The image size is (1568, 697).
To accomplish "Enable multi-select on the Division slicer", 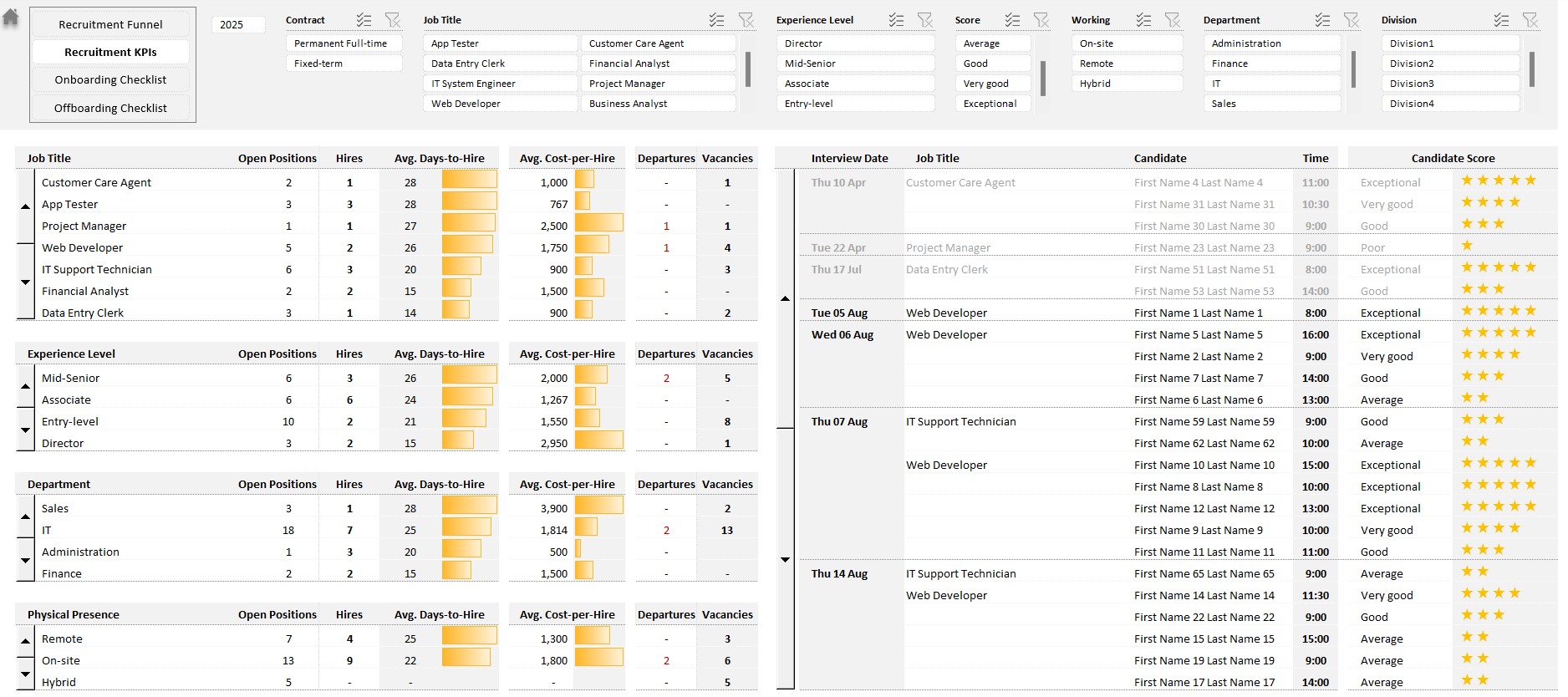I will [1501, 20].
